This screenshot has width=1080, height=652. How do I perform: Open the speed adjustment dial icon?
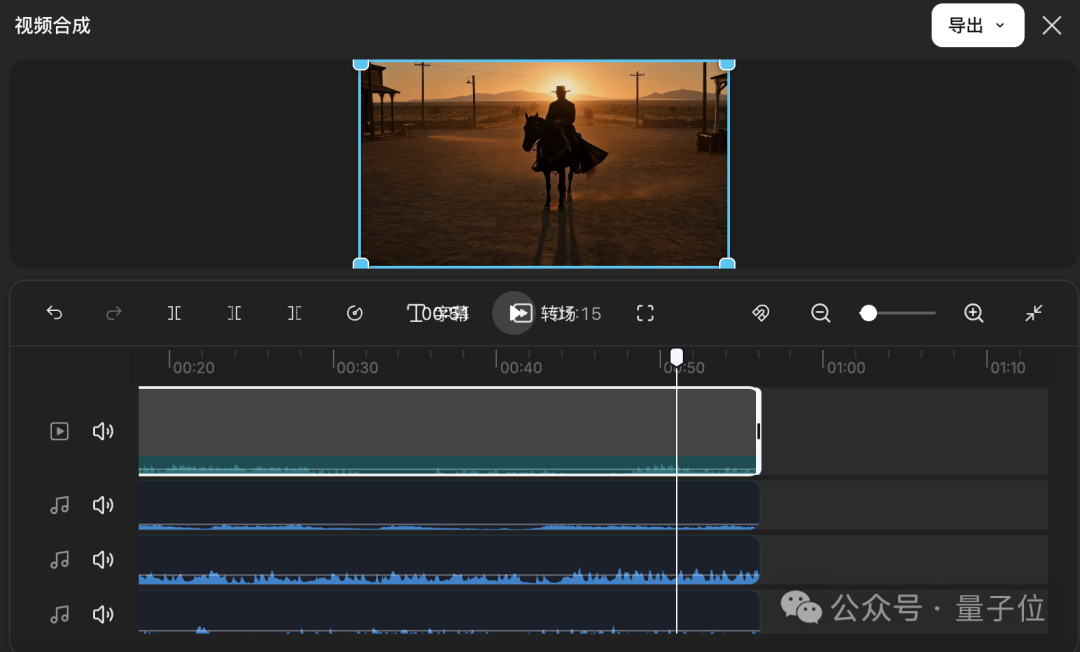(x=354, y=313)
